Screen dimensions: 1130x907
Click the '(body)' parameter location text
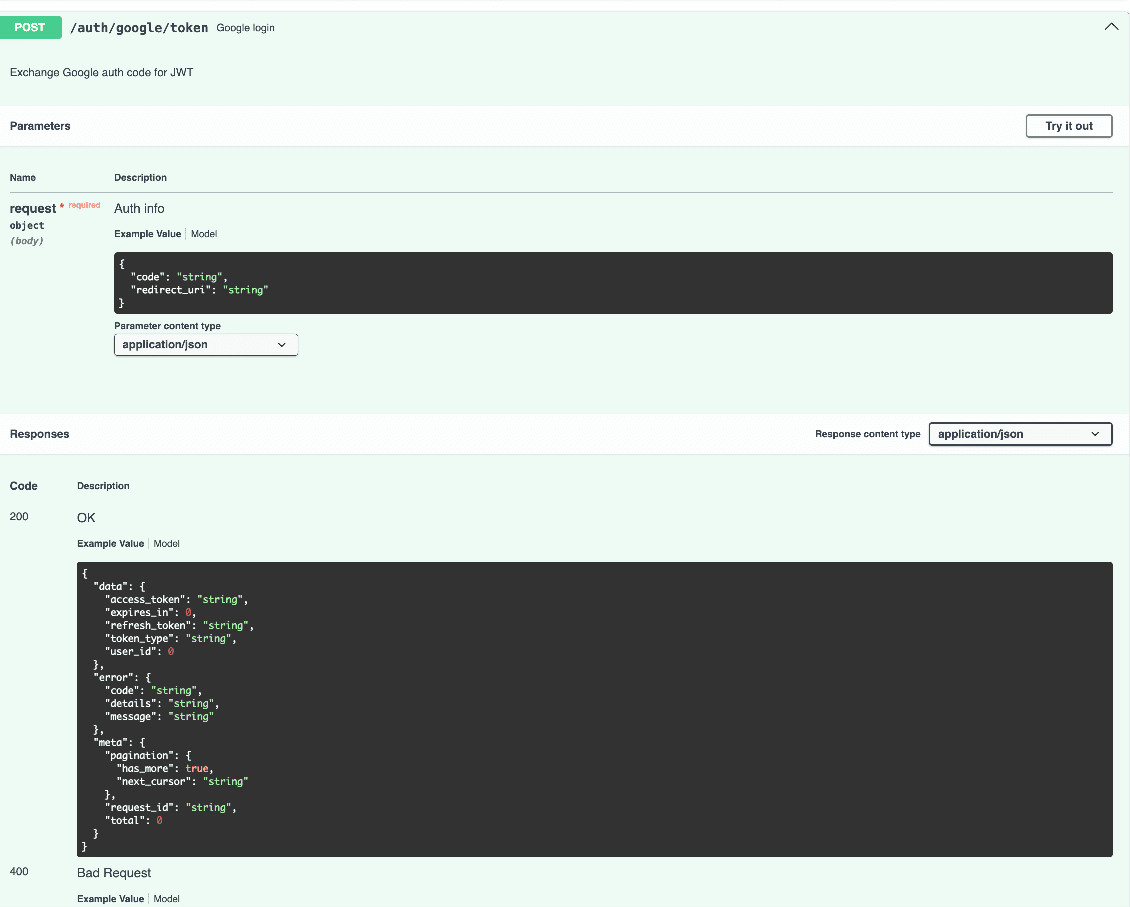27,241
